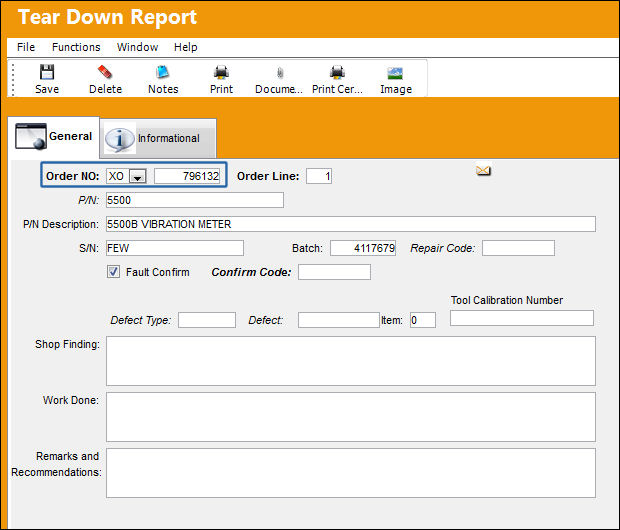The height and width of the screenshot is (530, 620).
Task: Switch to the Informational tab
Action: (158, 138)
